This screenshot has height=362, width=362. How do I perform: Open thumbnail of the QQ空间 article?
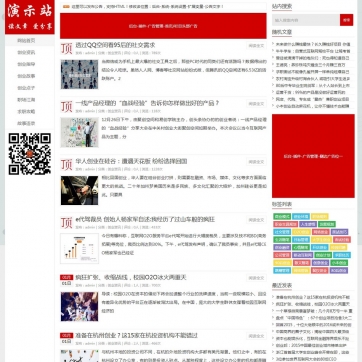point(79,74)
